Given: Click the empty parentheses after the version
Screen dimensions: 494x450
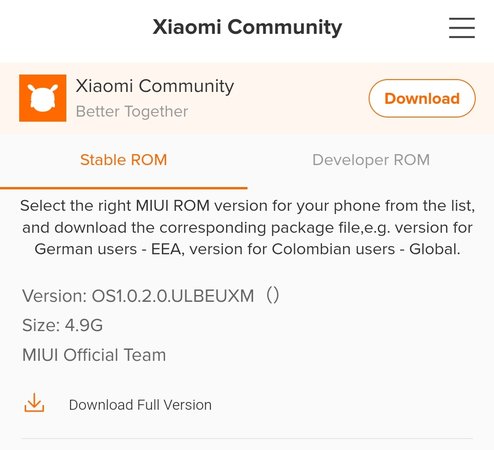Looking at the screenshot, I should tap(272, 295).
